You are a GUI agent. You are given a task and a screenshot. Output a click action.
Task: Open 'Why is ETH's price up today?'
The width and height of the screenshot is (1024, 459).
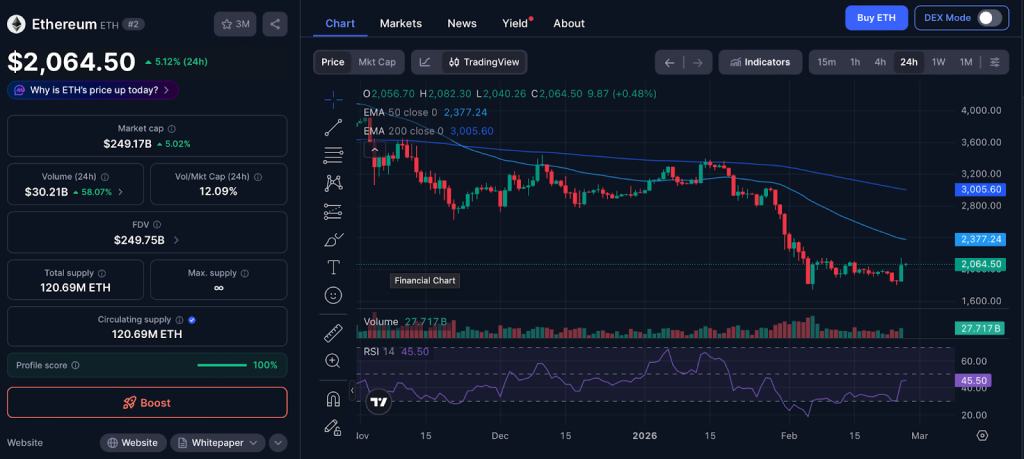pyautogui.click(x=93, y=90)
